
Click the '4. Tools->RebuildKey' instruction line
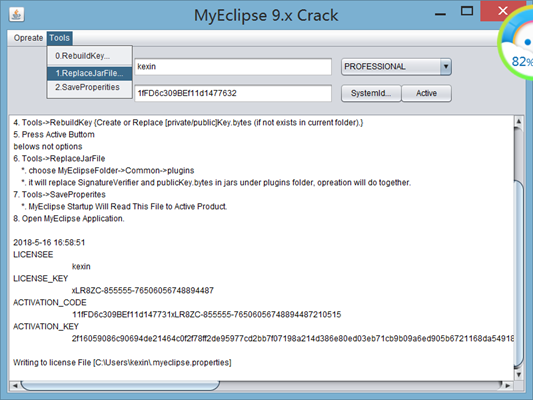coord(188,123)
